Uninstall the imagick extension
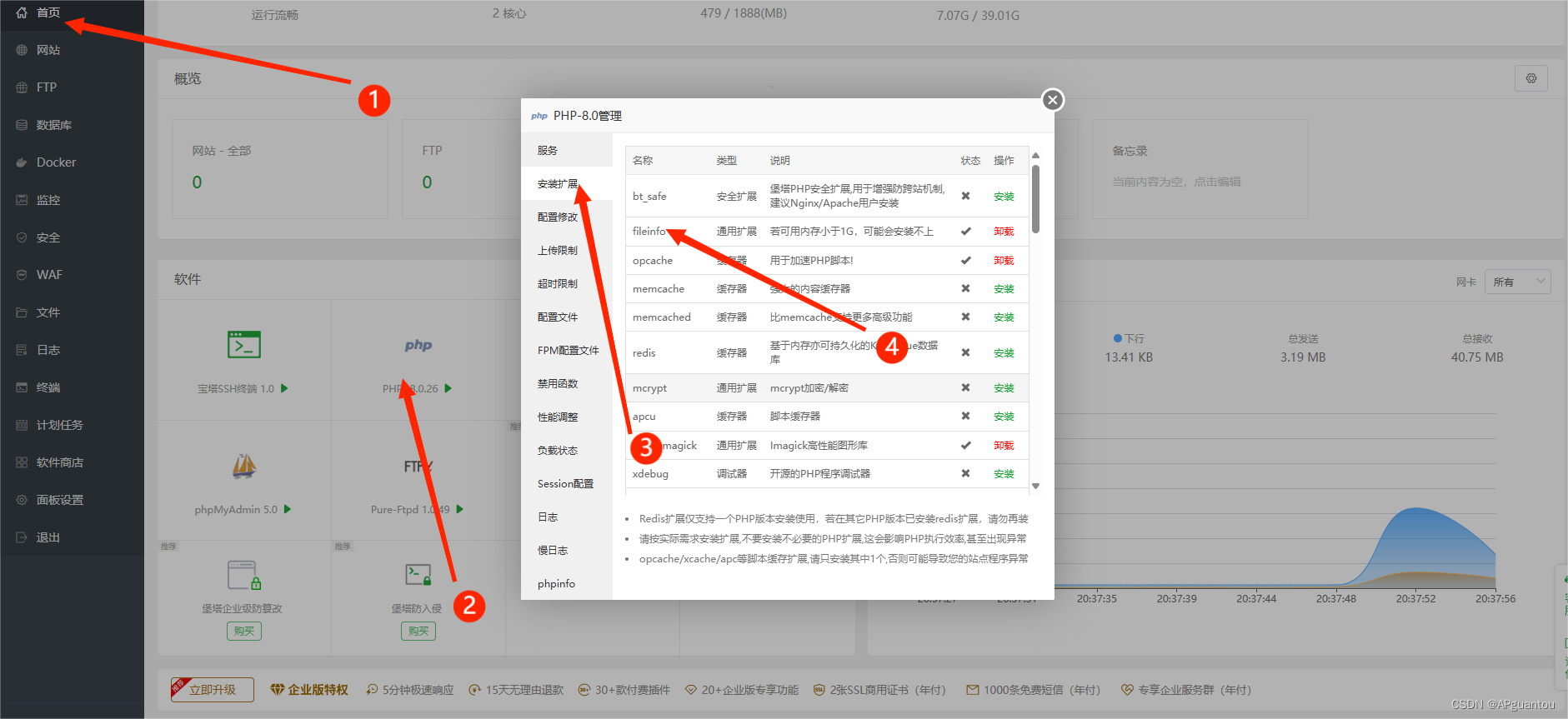 point(1004,446)
